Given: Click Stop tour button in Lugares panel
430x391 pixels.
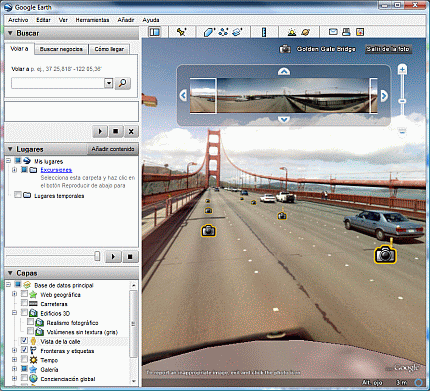Looking at the screenshot, I should coord(130,256).
